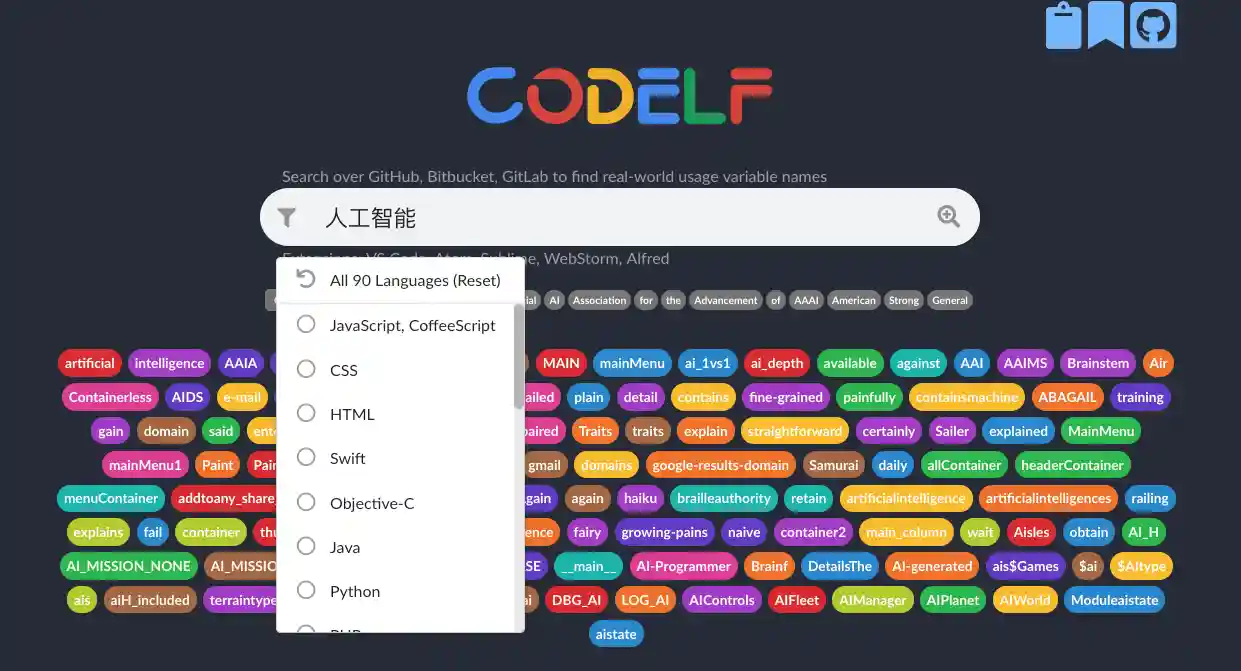Select the Python language radio option
Screen dimensions: 1241x671
(x=307, y=590)
